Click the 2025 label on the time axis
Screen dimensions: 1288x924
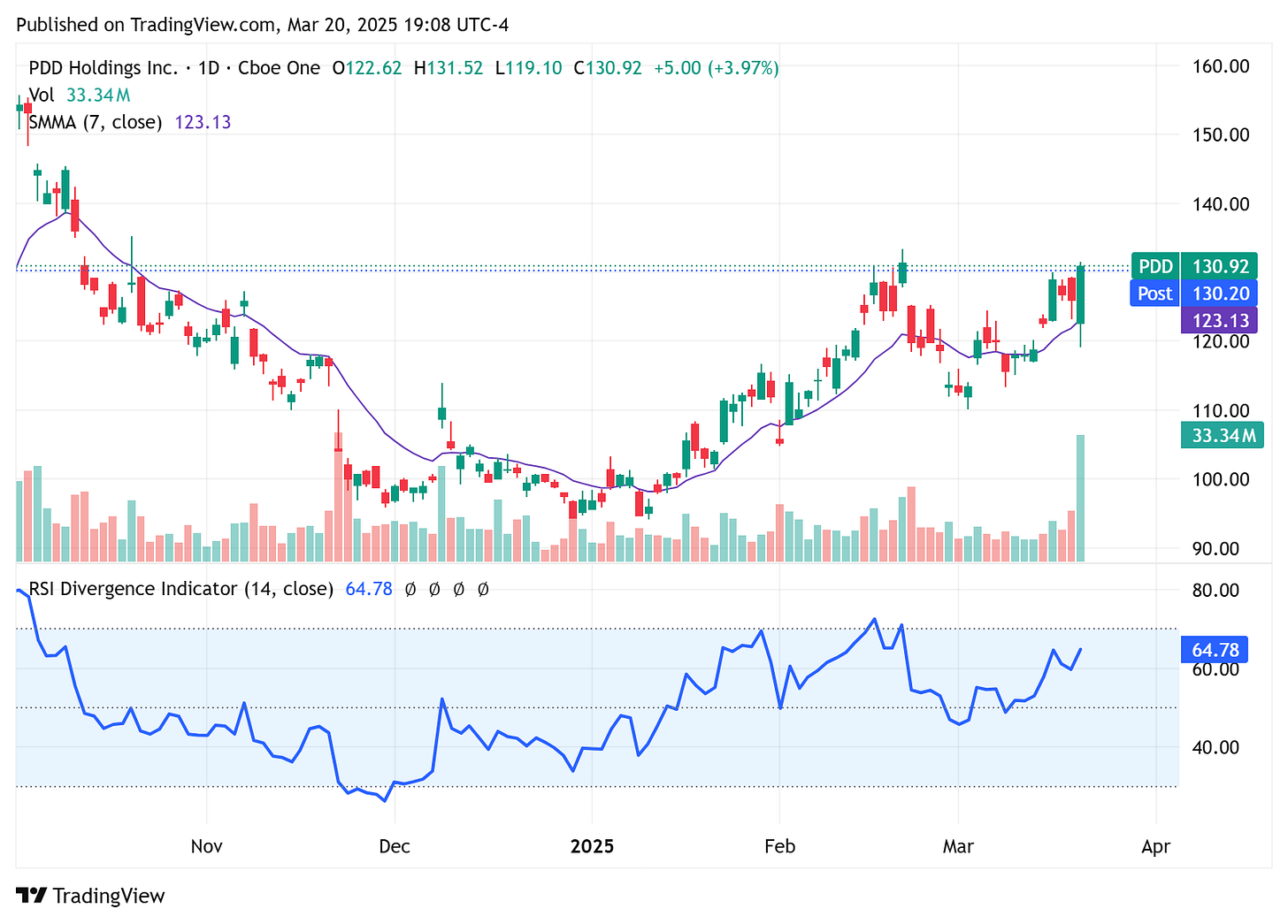click(x=592, y=846)
